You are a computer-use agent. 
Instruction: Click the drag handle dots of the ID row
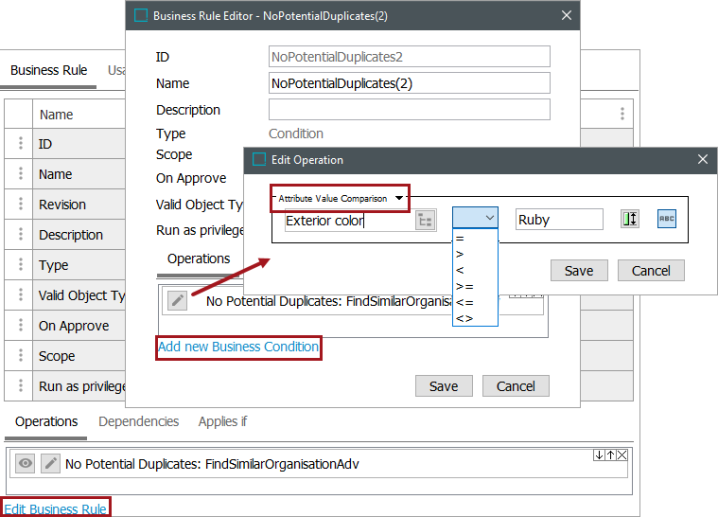[x=21, y=143]
